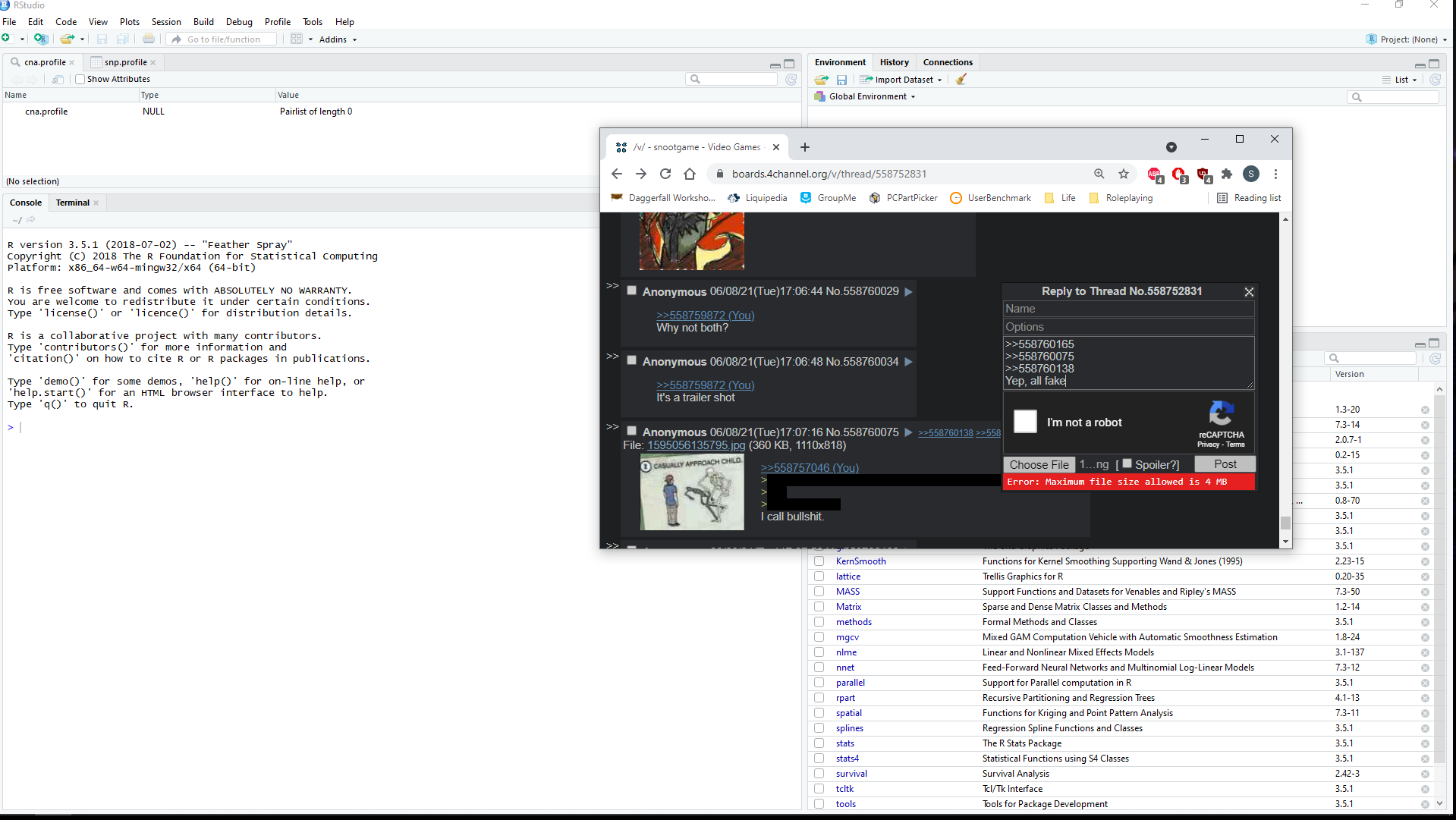Image resolution: width=1456 pixels, height=820 pixels.
Task: Click the Post button in reply form
Action: pos(1225,464)
